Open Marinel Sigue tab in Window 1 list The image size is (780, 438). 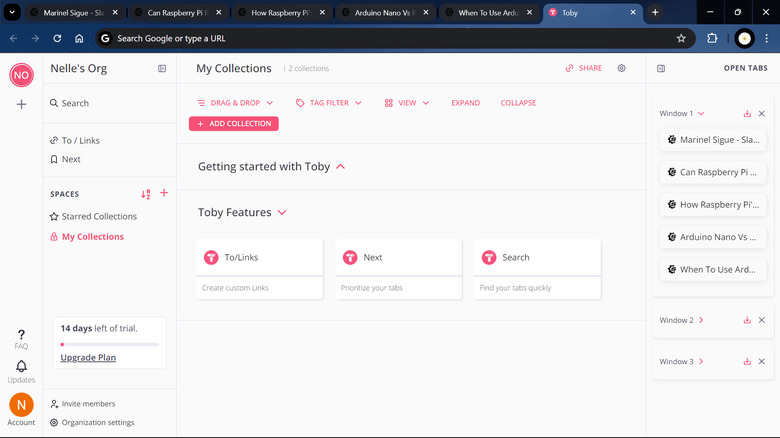[x=713, y=140]
